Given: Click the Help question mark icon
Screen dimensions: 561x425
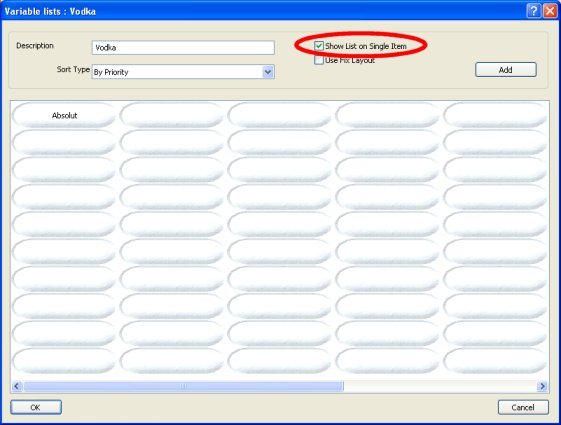Looking at the screenshot, I should pyautogui.click(x=533, y=11).
